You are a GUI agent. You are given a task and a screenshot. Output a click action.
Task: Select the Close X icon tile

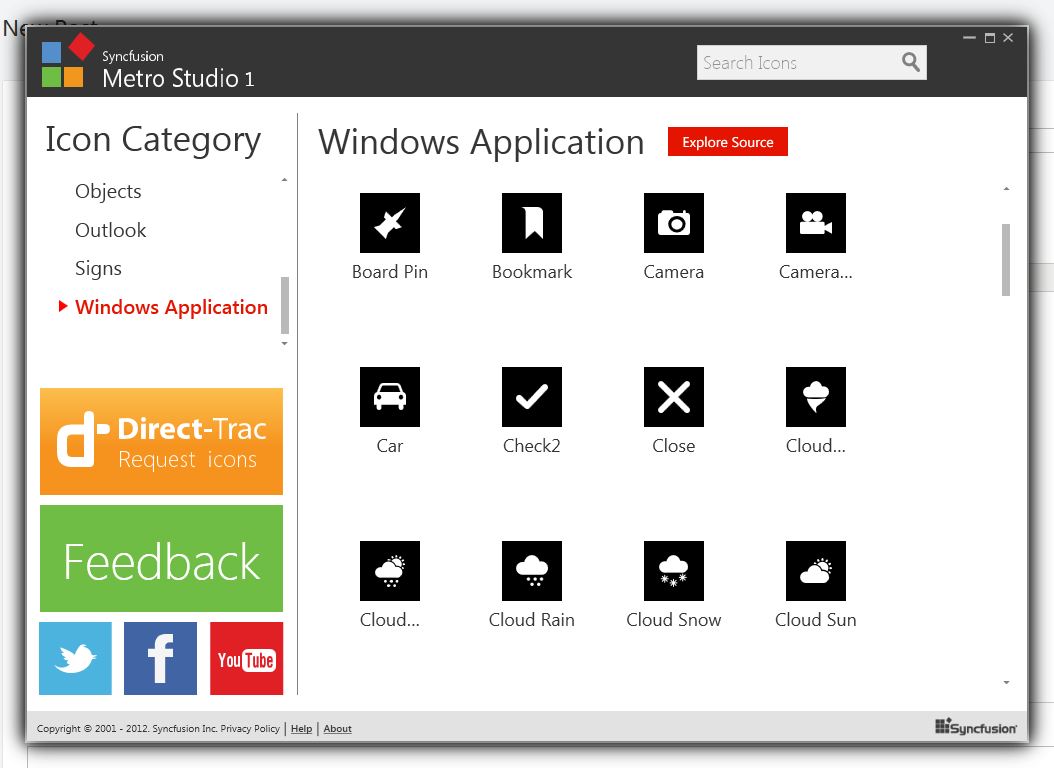(674, 396)
